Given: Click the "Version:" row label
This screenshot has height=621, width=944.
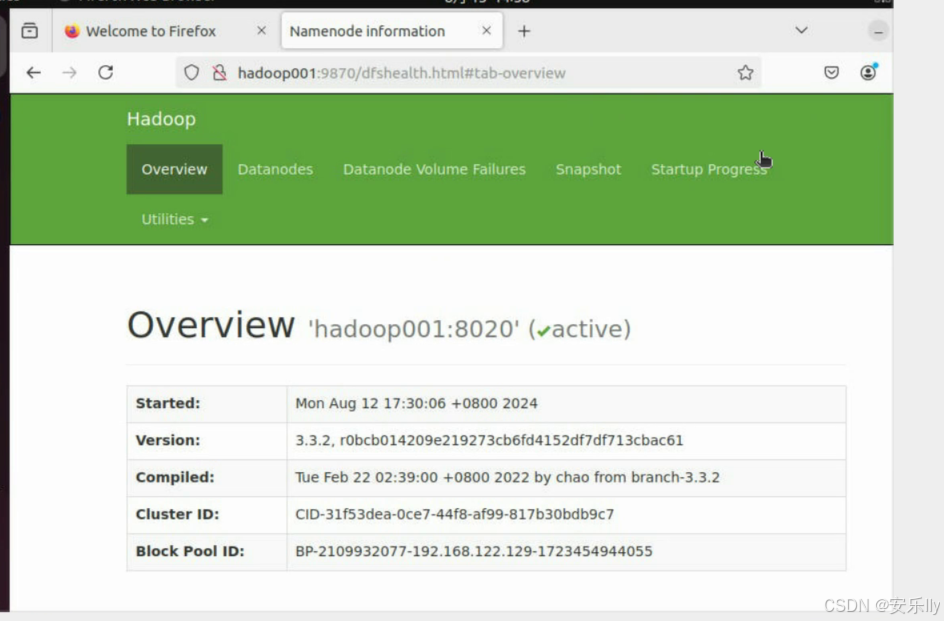Looking at the screenshot, I should (x=168, y=440).
